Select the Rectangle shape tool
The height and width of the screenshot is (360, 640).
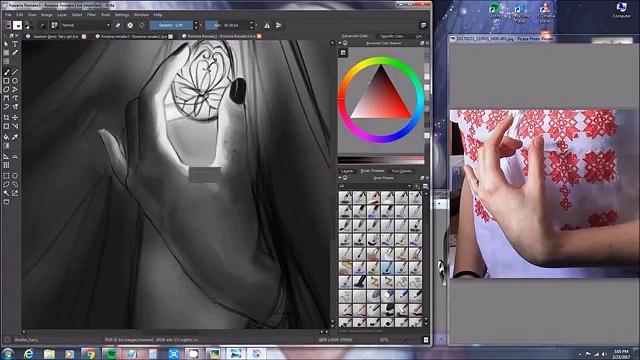pyautogui.click(x=6, y=81)
